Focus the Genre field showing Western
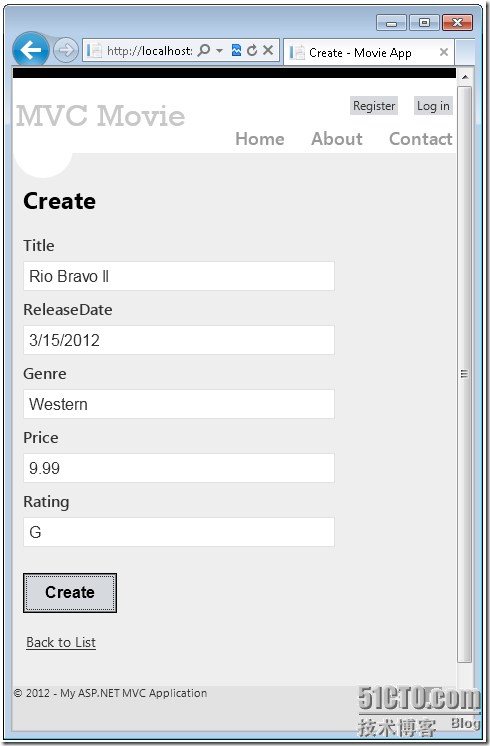 pos(179,404)
